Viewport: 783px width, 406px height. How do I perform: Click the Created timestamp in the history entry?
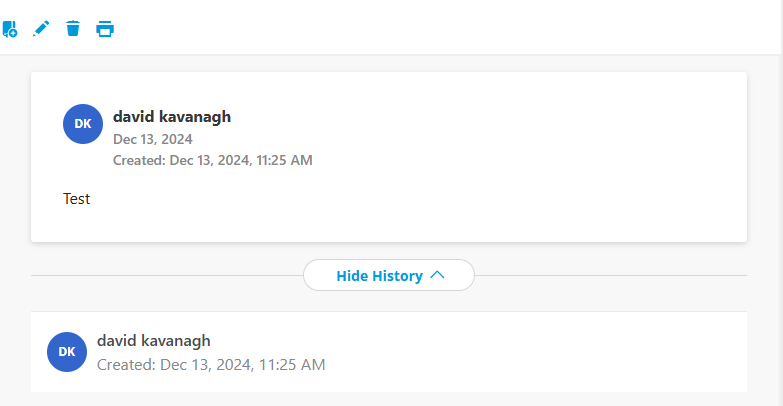211,364
